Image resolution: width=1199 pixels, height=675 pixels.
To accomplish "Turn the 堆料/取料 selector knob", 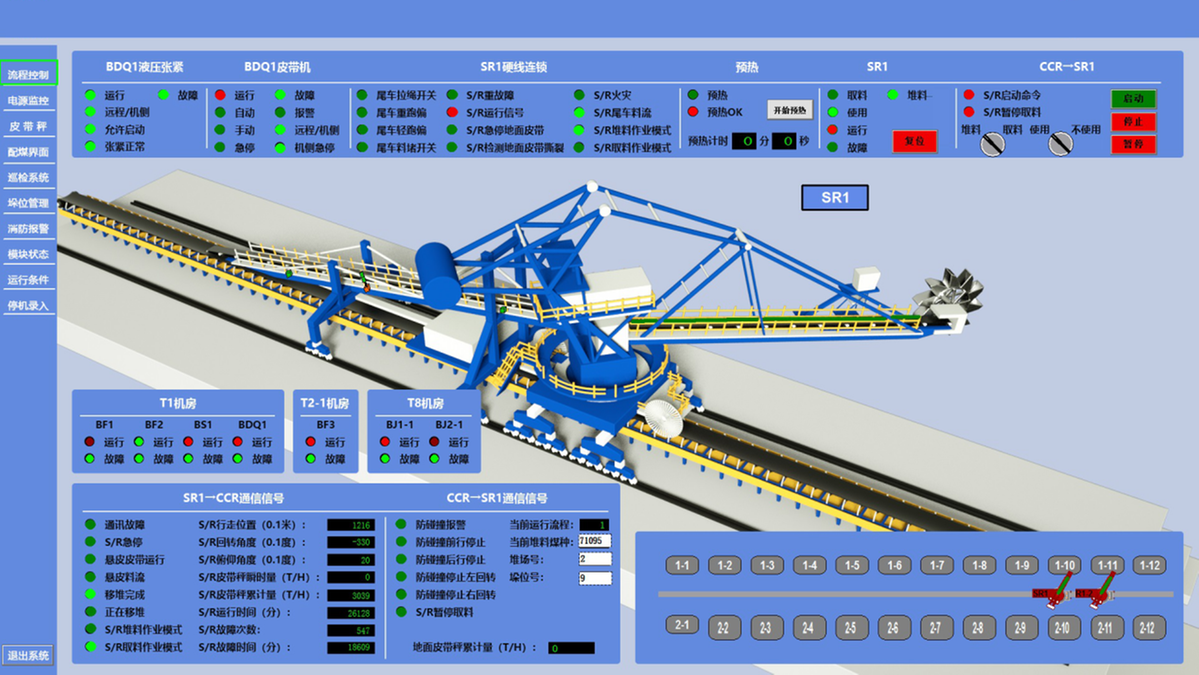I will click(x=991, y=145).
